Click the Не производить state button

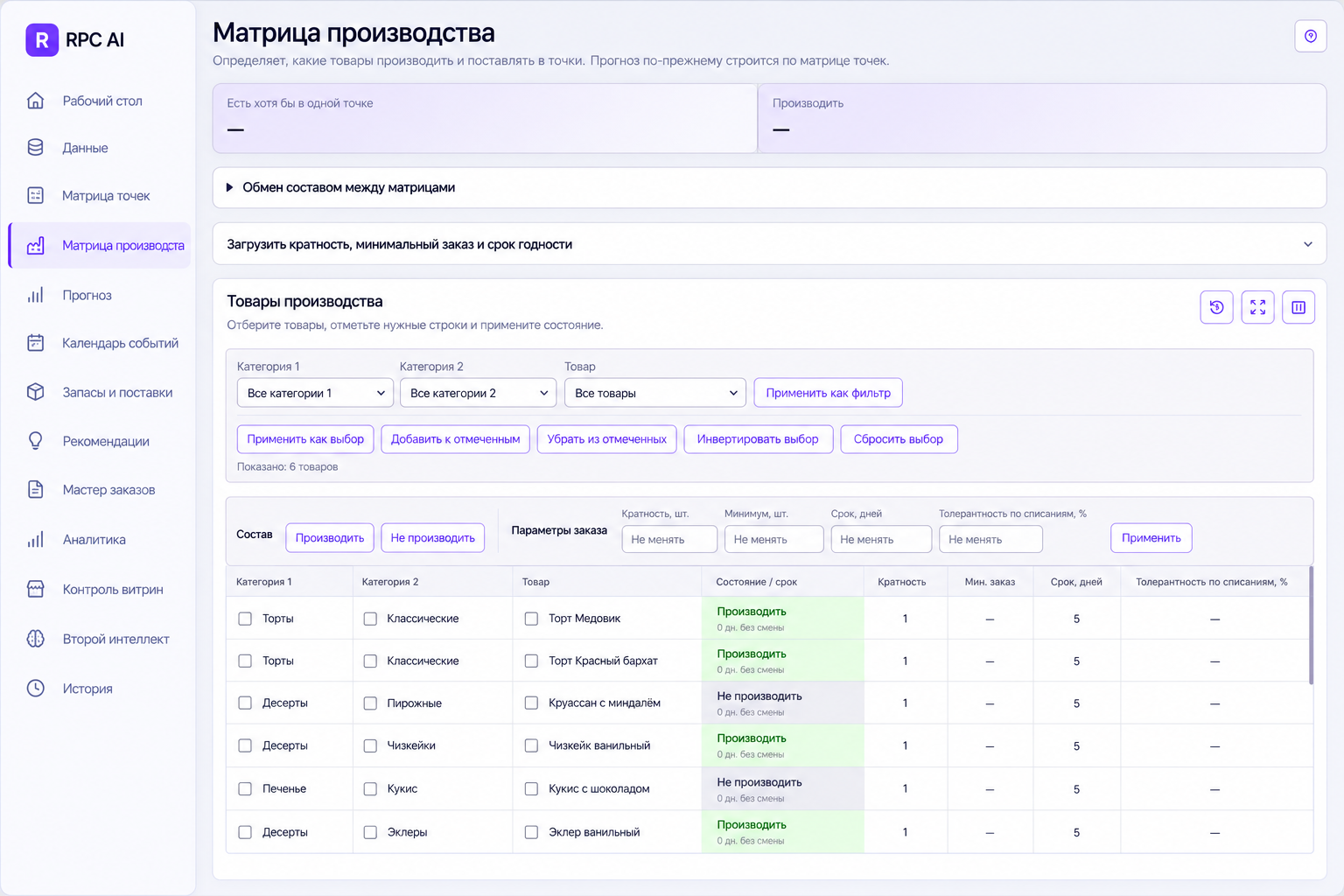point(432,538)
